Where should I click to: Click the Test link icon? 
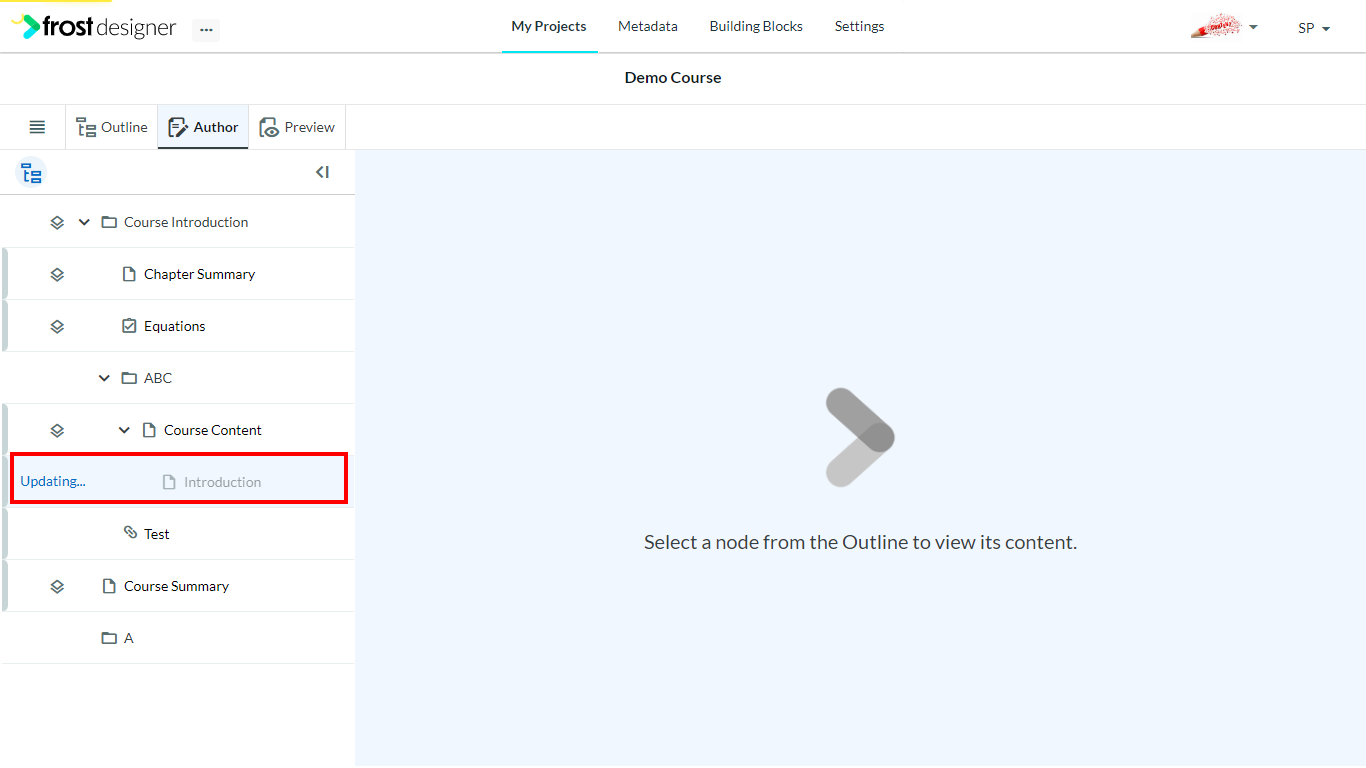coord(130,533)
